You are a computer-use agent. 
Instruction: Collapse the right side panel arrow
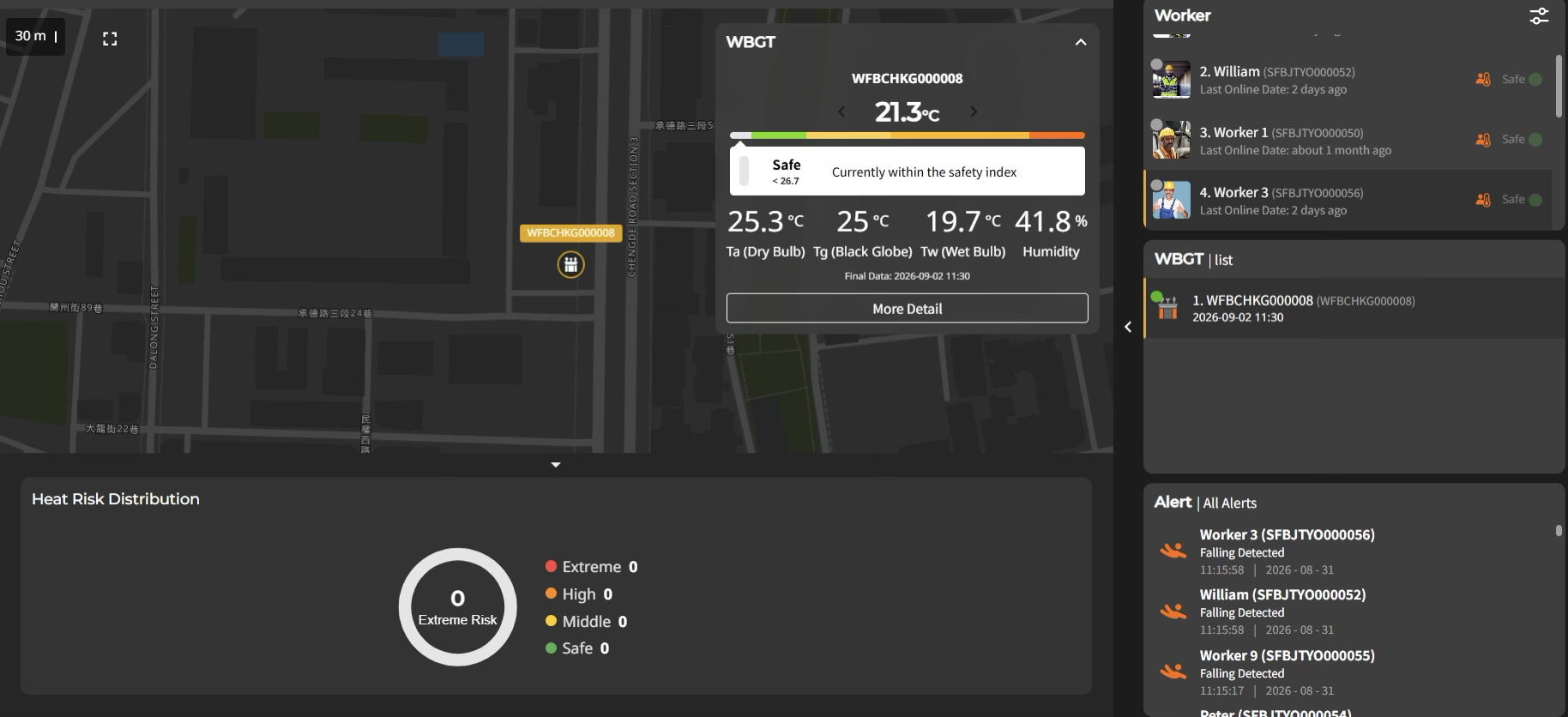(1128, 327)
